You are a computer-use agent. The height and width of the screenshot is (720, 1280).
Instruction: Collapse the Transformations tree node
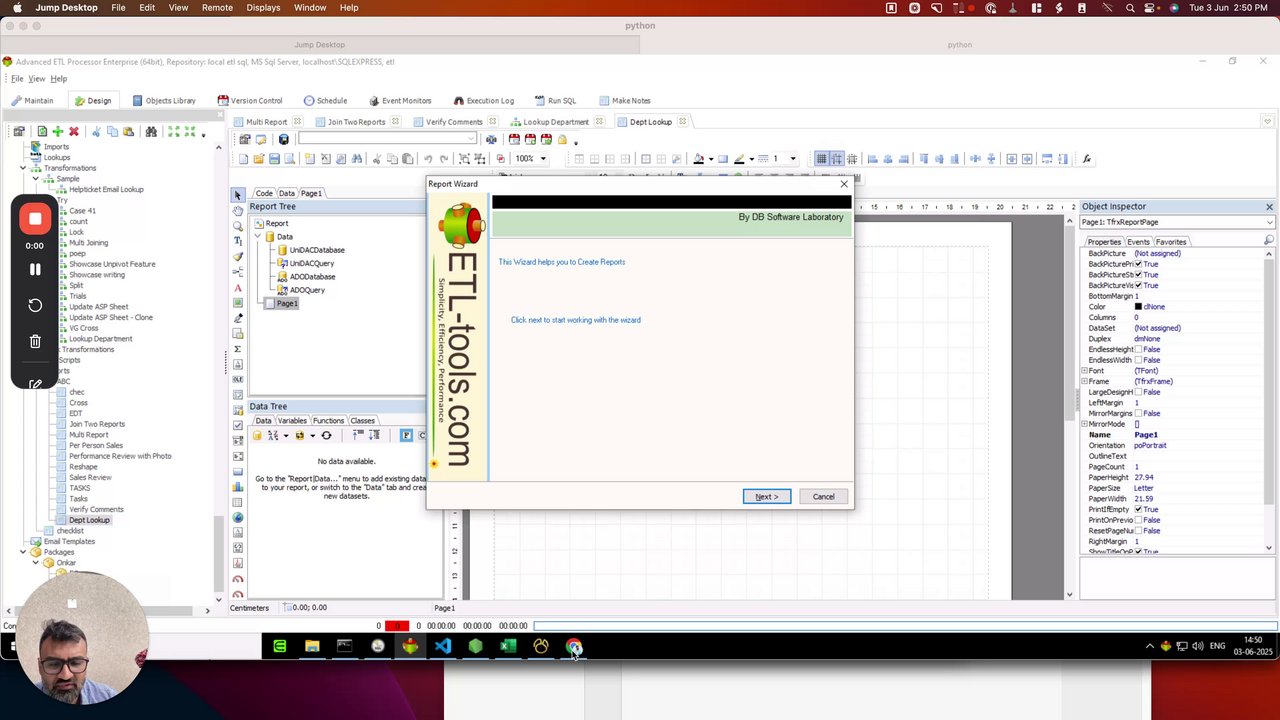(23, 168)
